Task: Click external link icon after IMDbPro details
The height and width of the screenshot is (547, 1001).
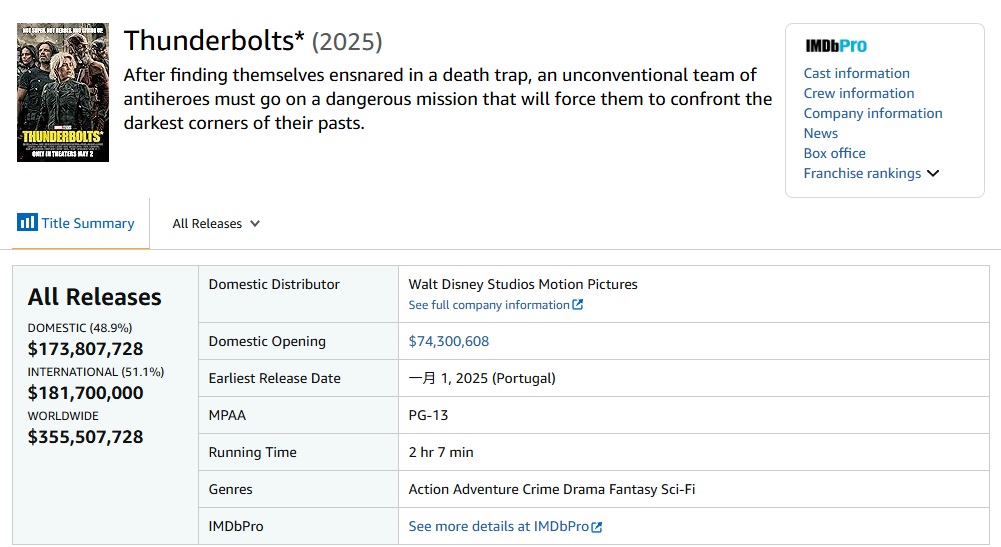Action: (x=597, y=527)
